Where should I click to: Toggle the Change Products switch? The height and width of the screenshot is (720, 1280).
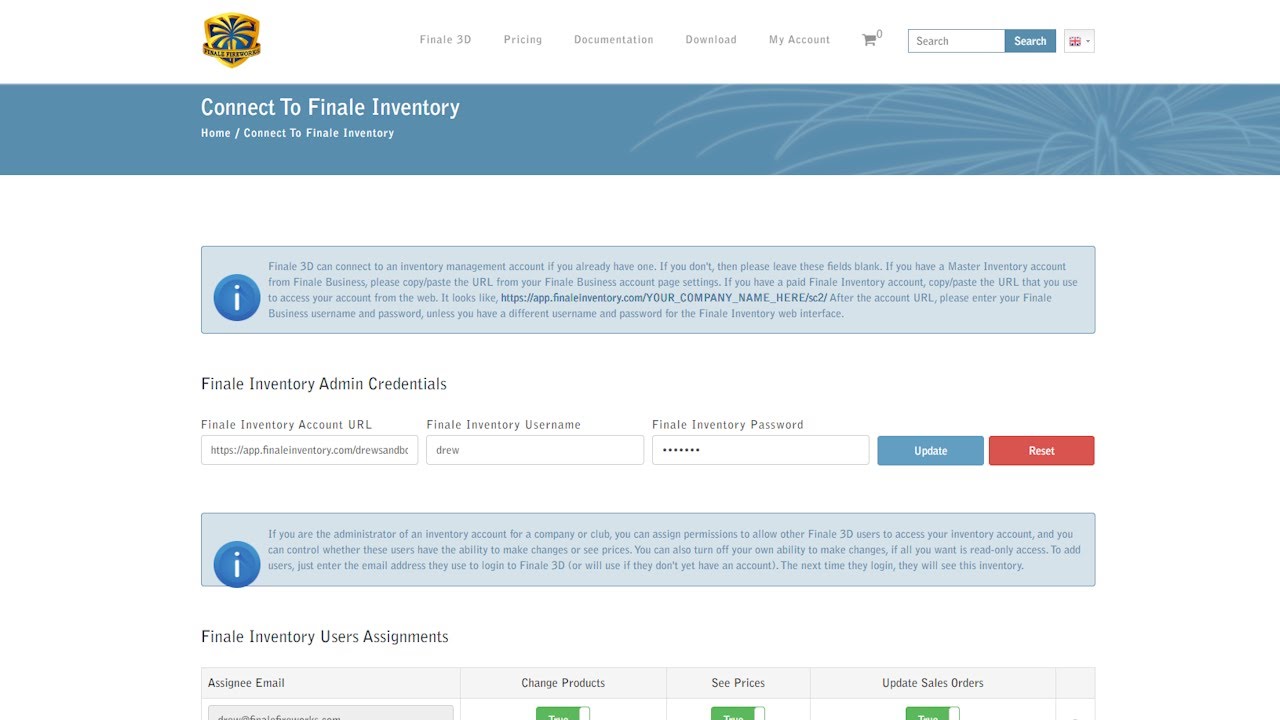tap(563, 714)
